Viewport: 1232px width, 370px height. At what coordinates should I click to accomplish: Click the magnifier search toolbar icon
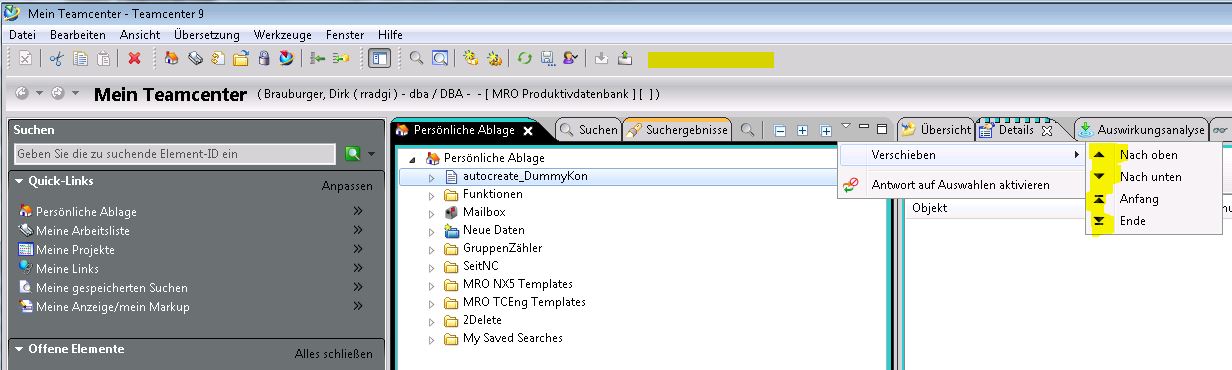417,58
